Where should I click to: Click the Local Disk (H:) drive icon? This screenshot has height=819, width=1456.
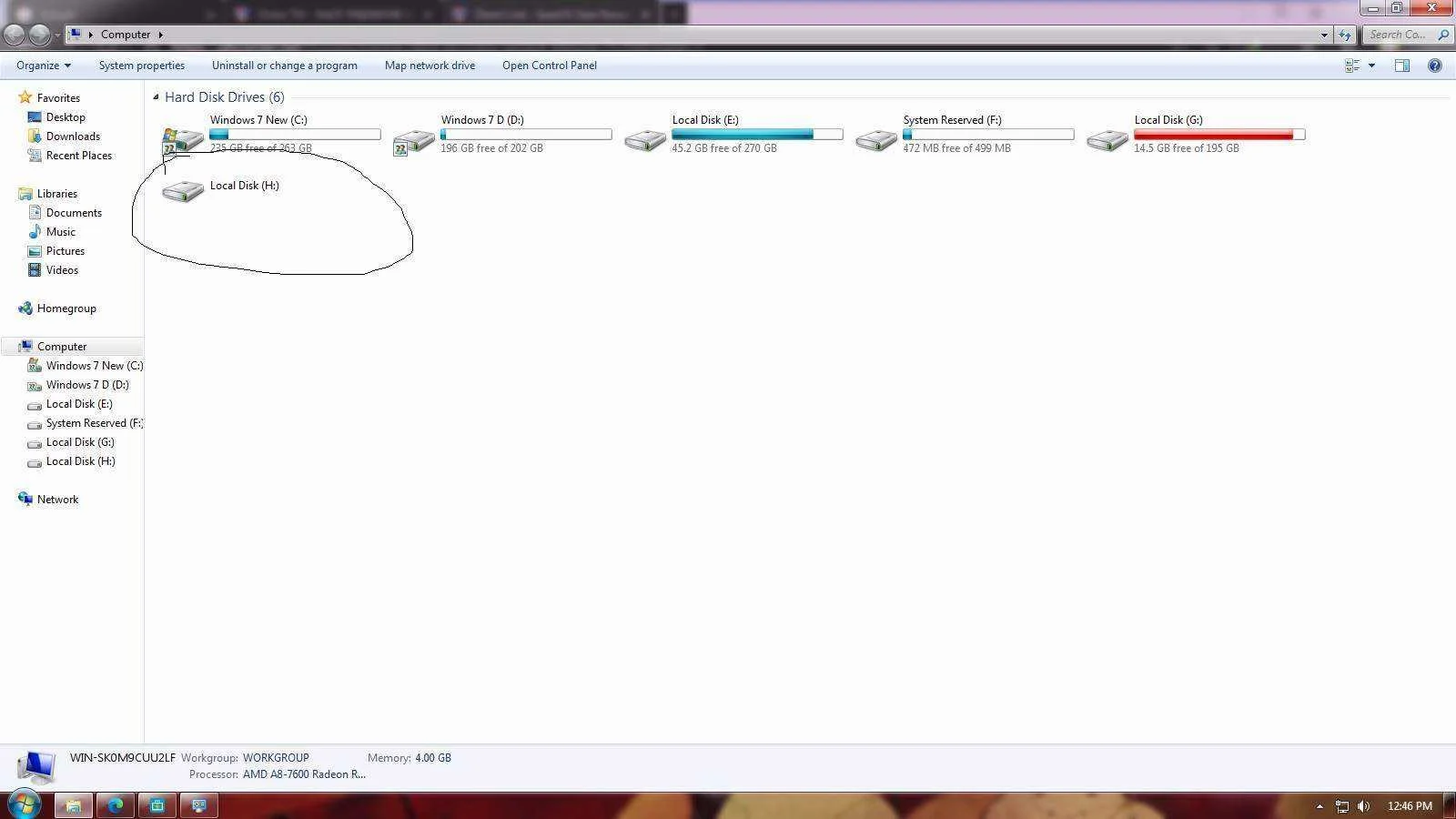click(183, 191)
